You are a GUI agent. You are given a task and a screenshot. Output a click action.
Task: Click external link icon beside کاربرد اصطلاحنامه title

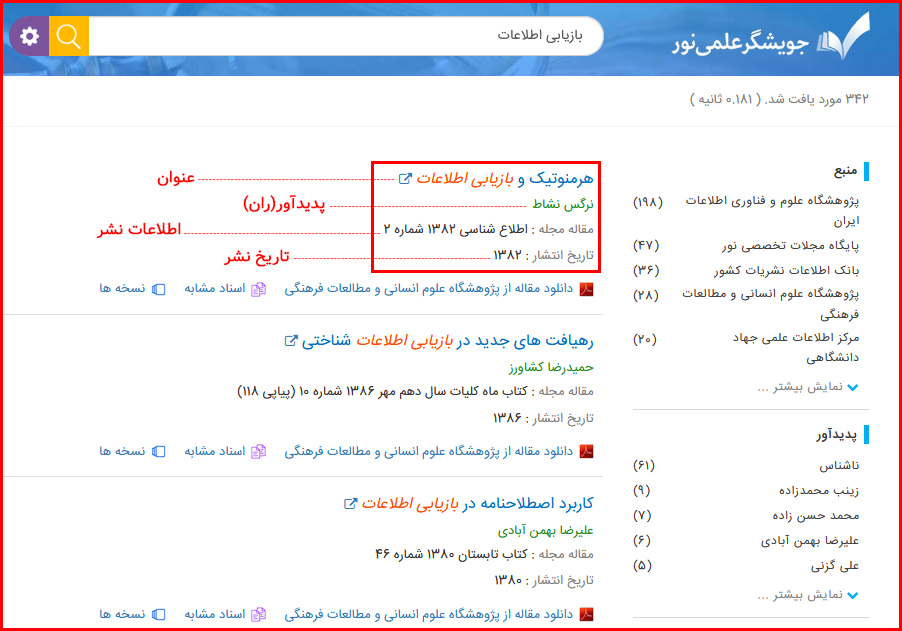point(350,503)
